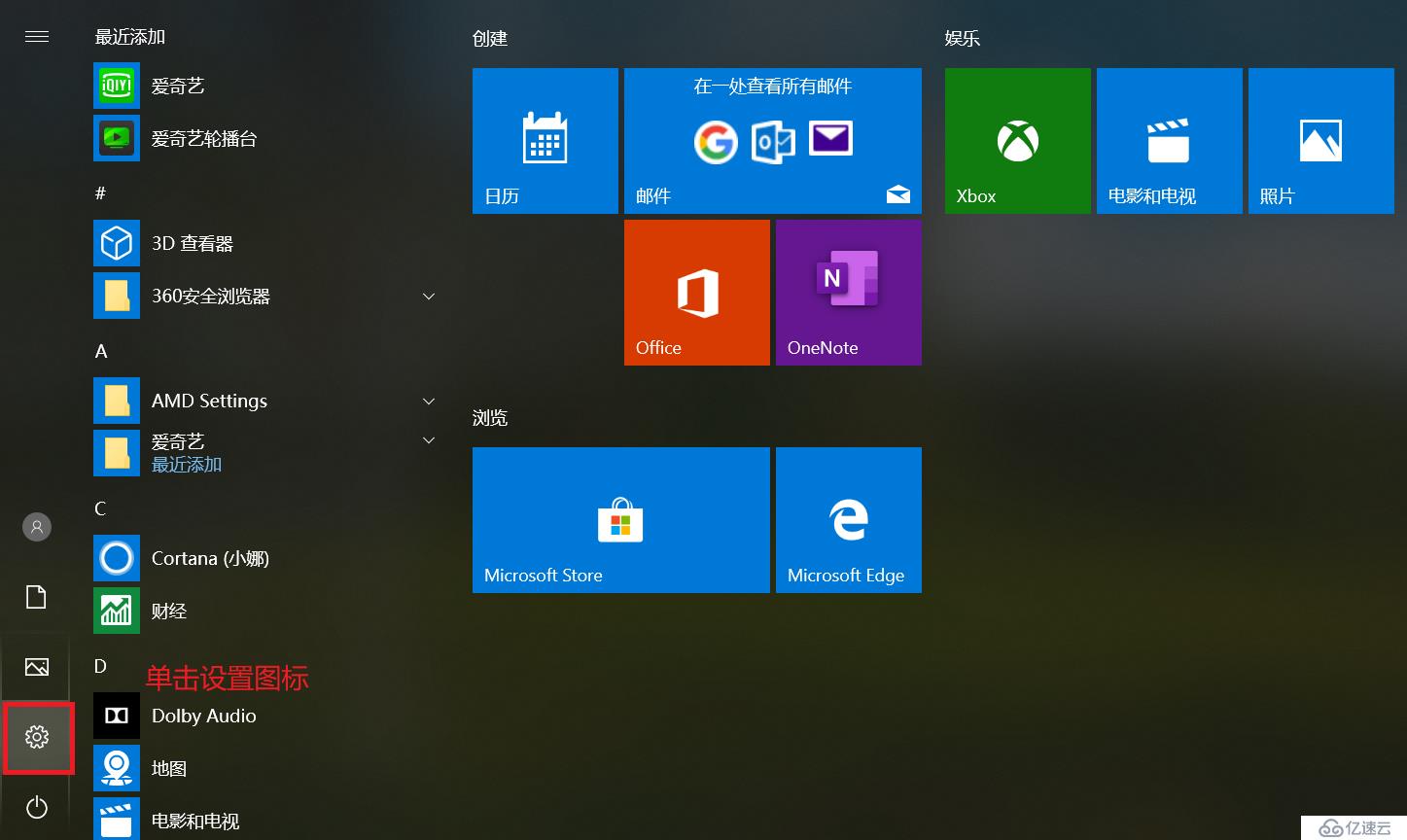Launch Dolby Audio
Viewport: 1407px width, 840px height.
266,716
